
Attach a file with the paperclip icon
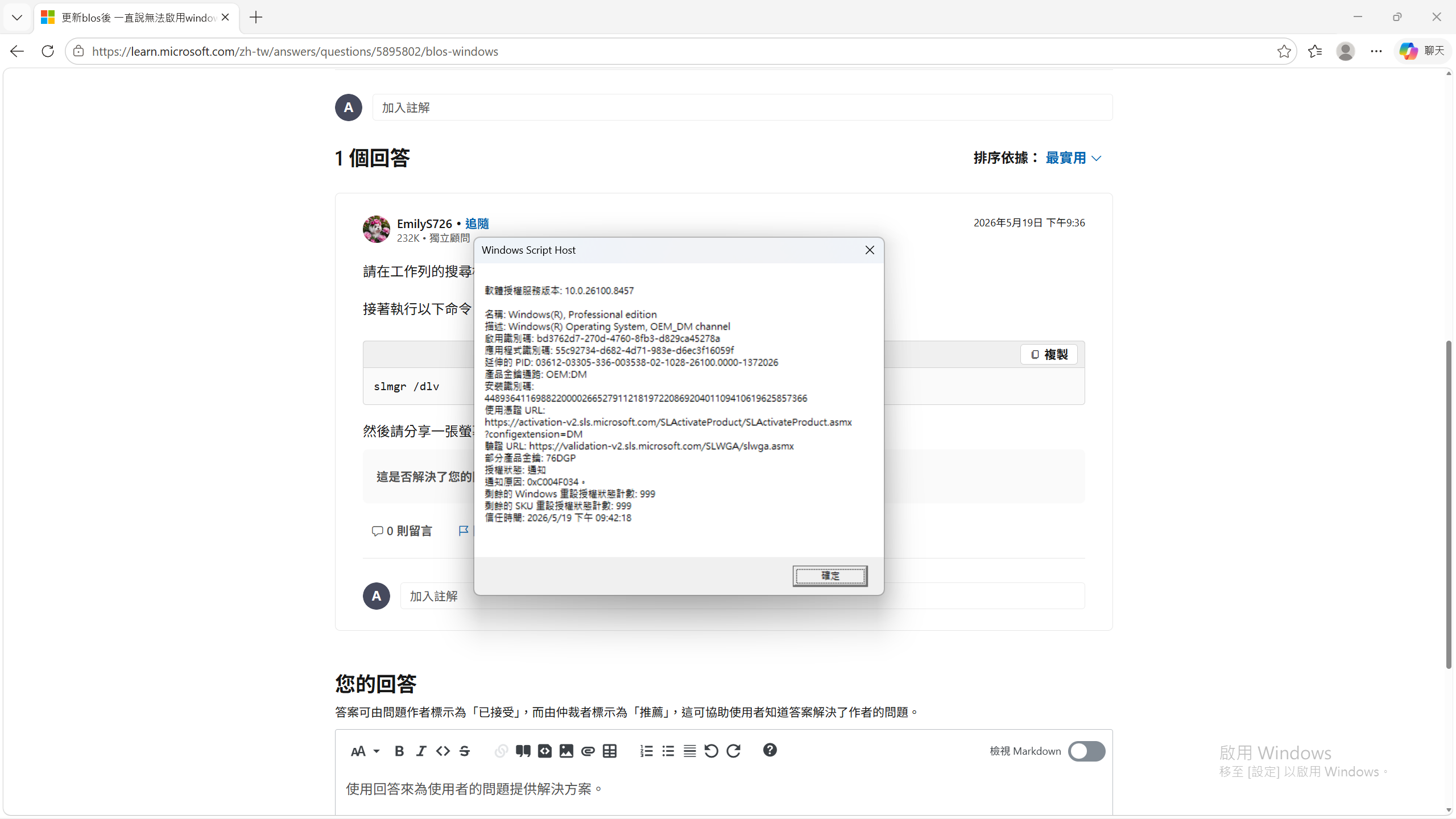click(x=588, y=751)
